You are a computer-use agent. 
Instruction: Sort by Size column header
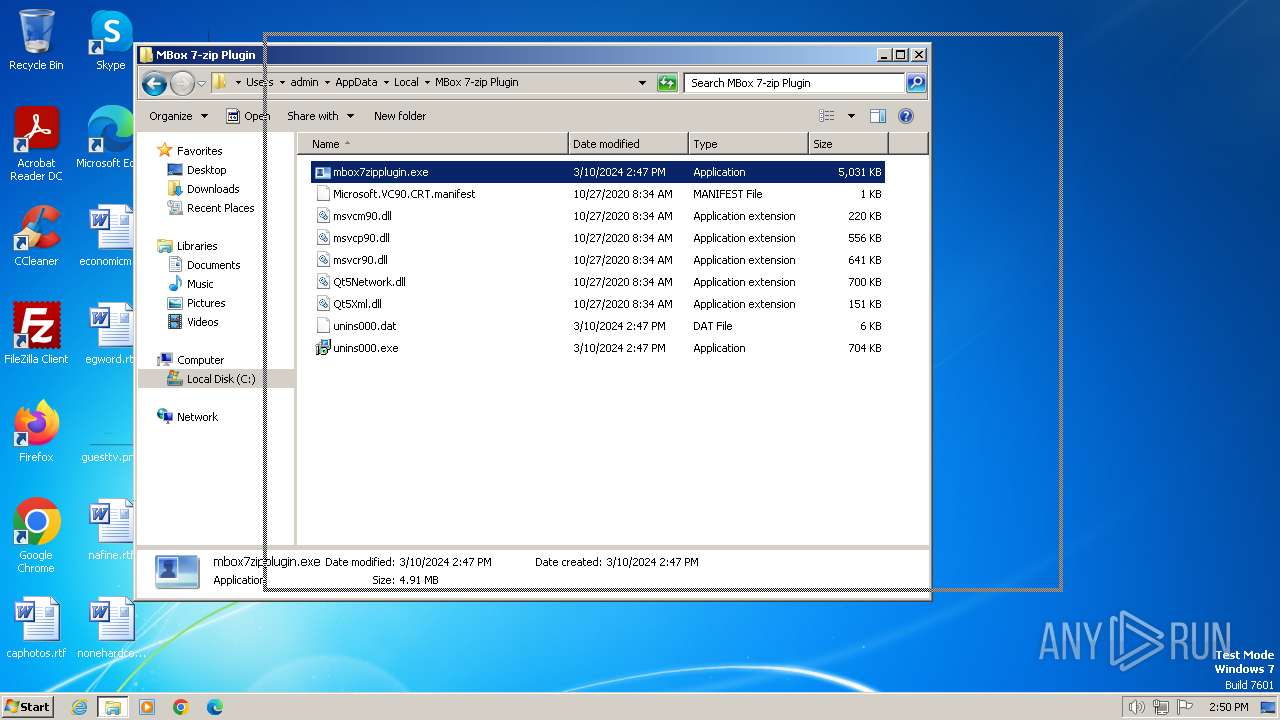(848, 144)
